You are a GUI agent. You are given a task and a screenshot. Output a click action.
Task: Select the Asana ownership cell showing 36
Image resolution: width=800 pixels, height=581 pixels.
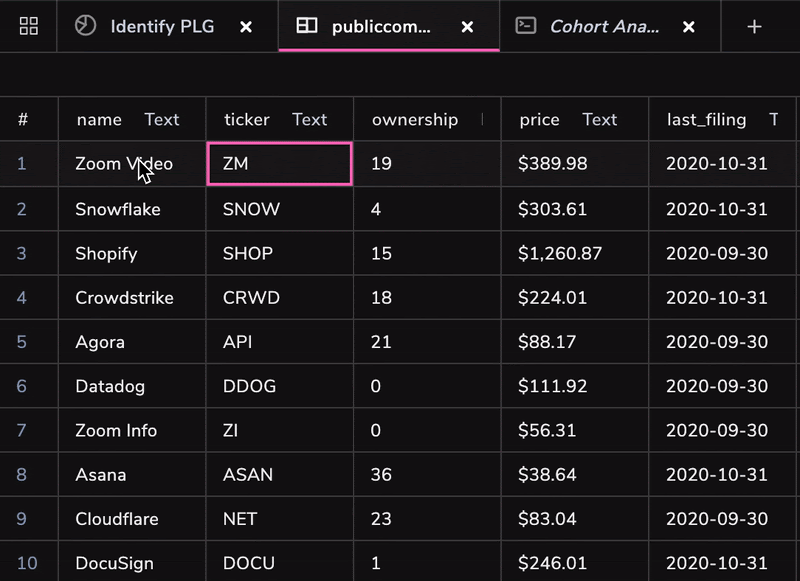coord(381,475)
